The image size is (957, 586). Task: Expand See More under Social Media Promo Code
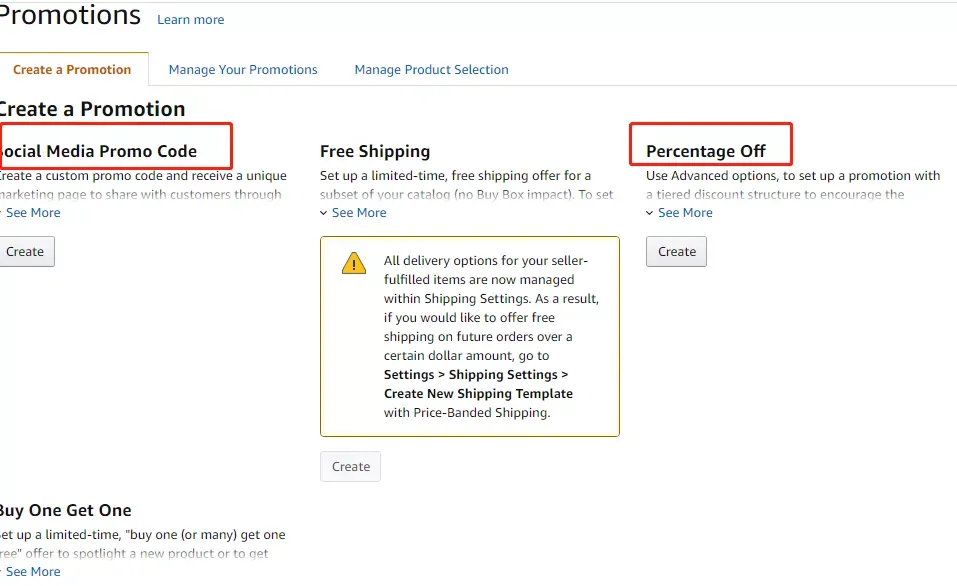[x=33, y=212]
